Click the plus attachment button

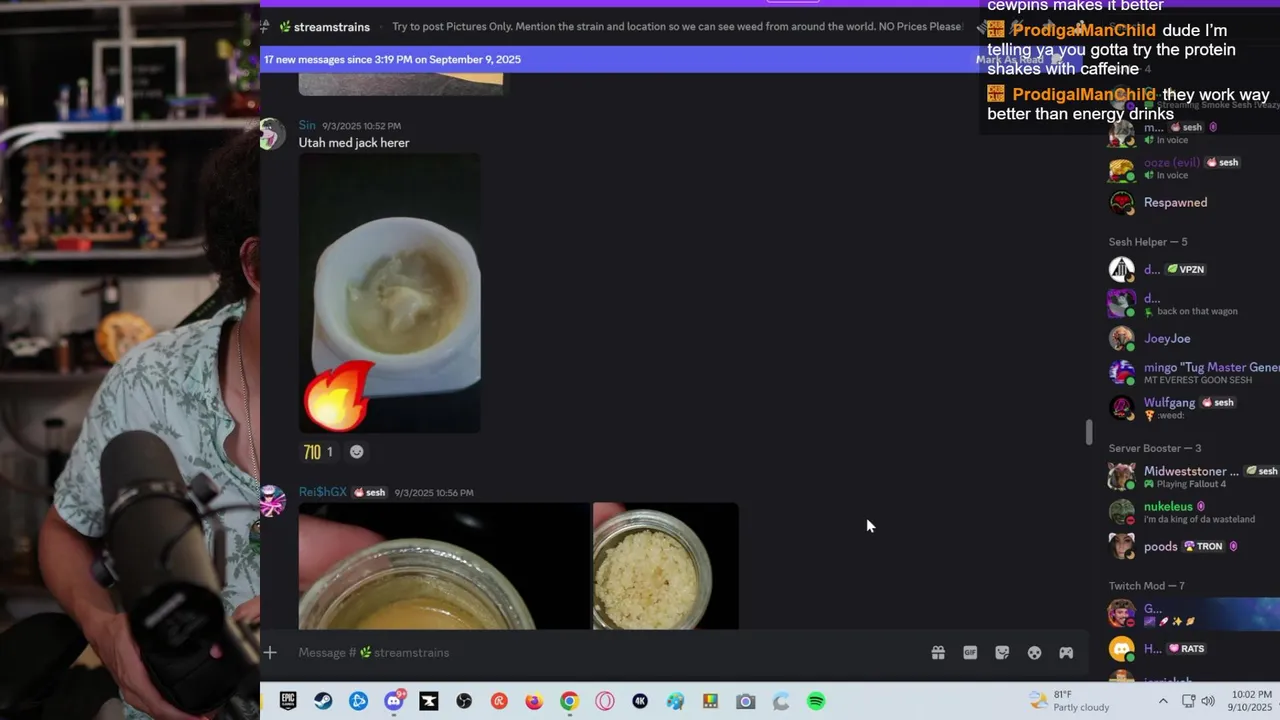[x=270, y=653]
